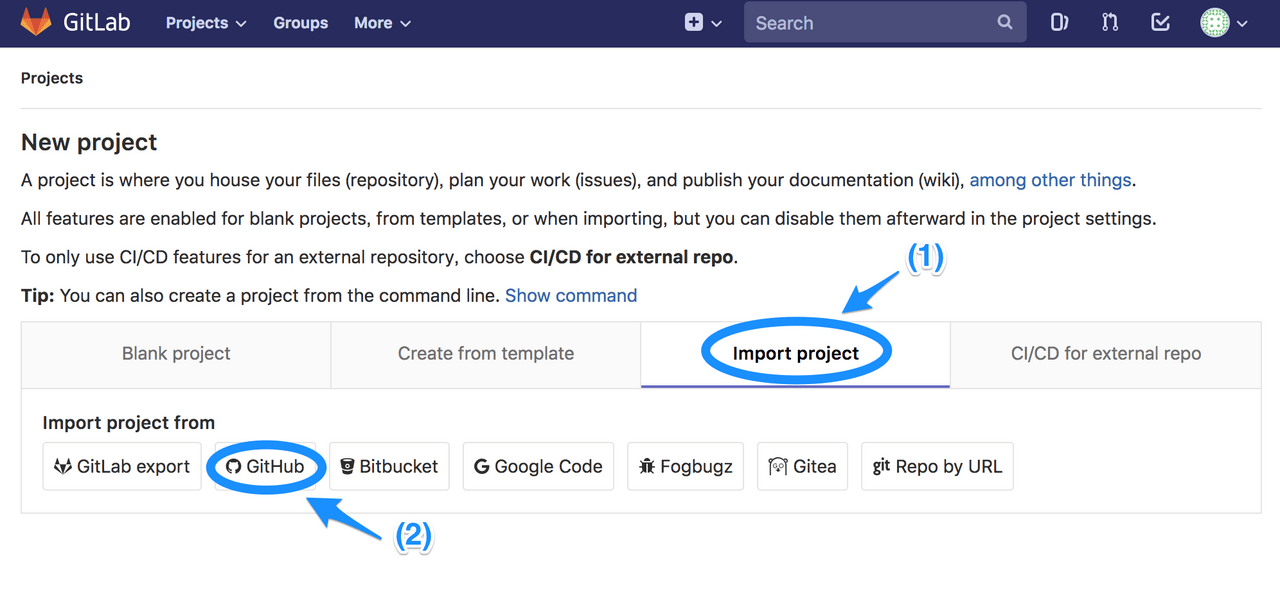Click the user avatar icon
This screenshot has height=596, width=1280.
tap(1215, 23)
